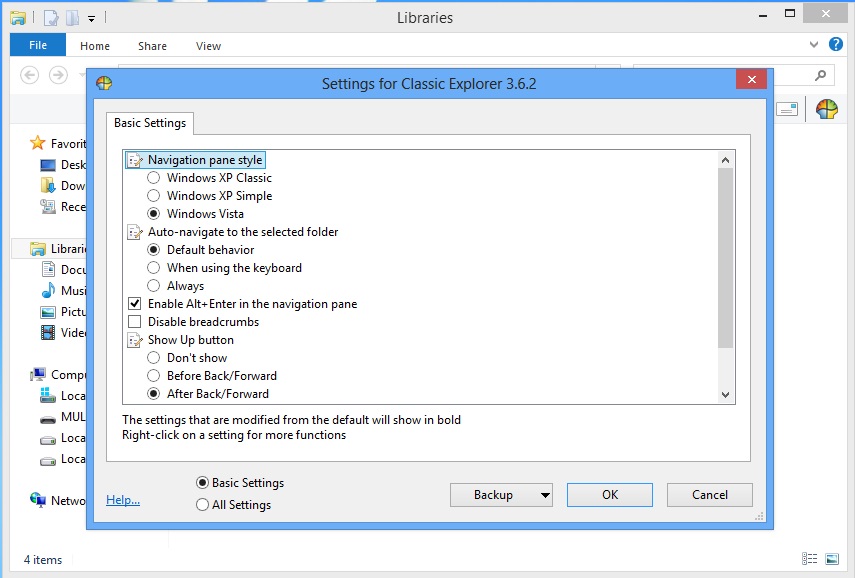The image size is (855, 578).
Task: Click the Forward arrow in Libraries window
Action: [58, 75]
